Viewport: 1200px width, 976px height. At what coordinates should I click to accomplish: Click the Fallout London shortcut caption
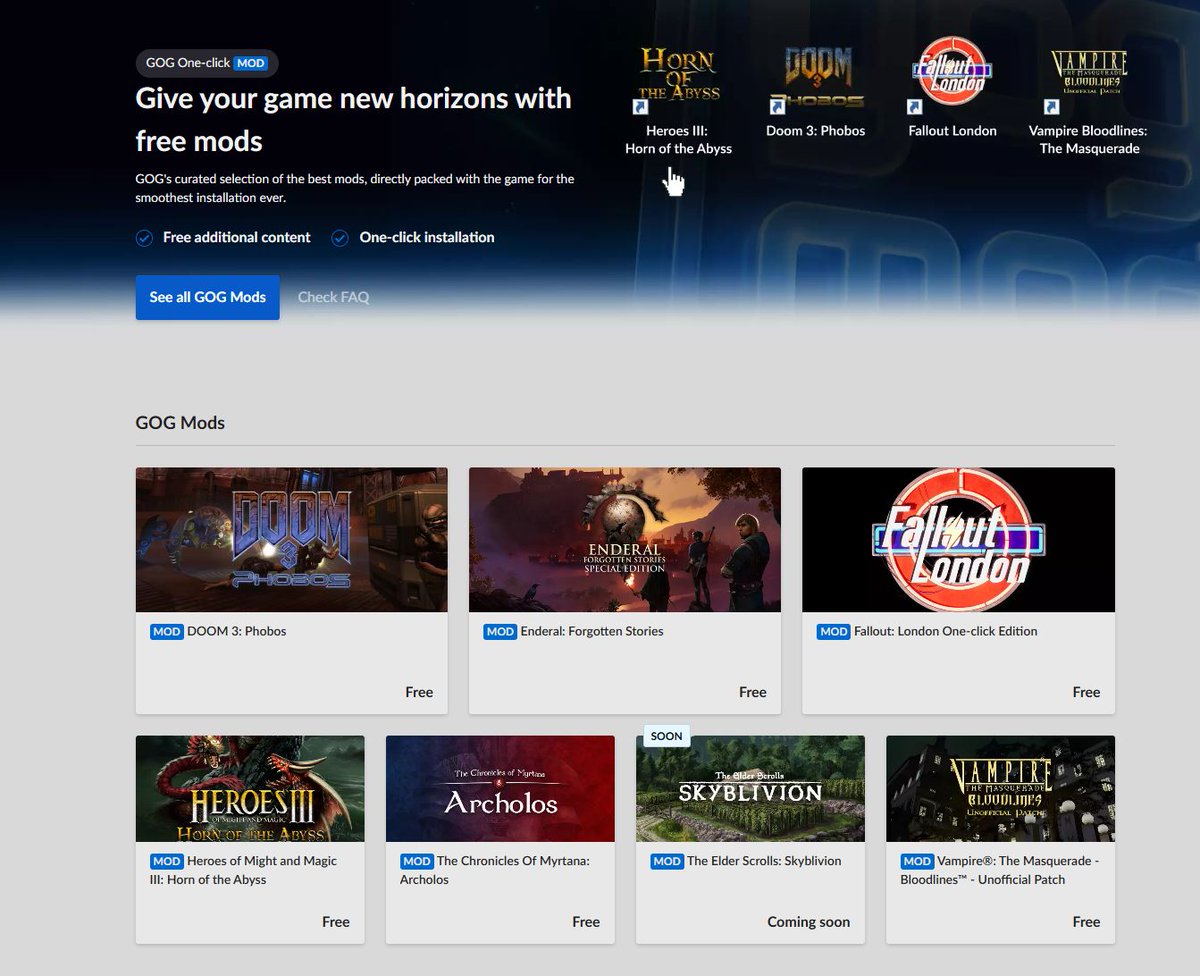[x=952, y=131]
